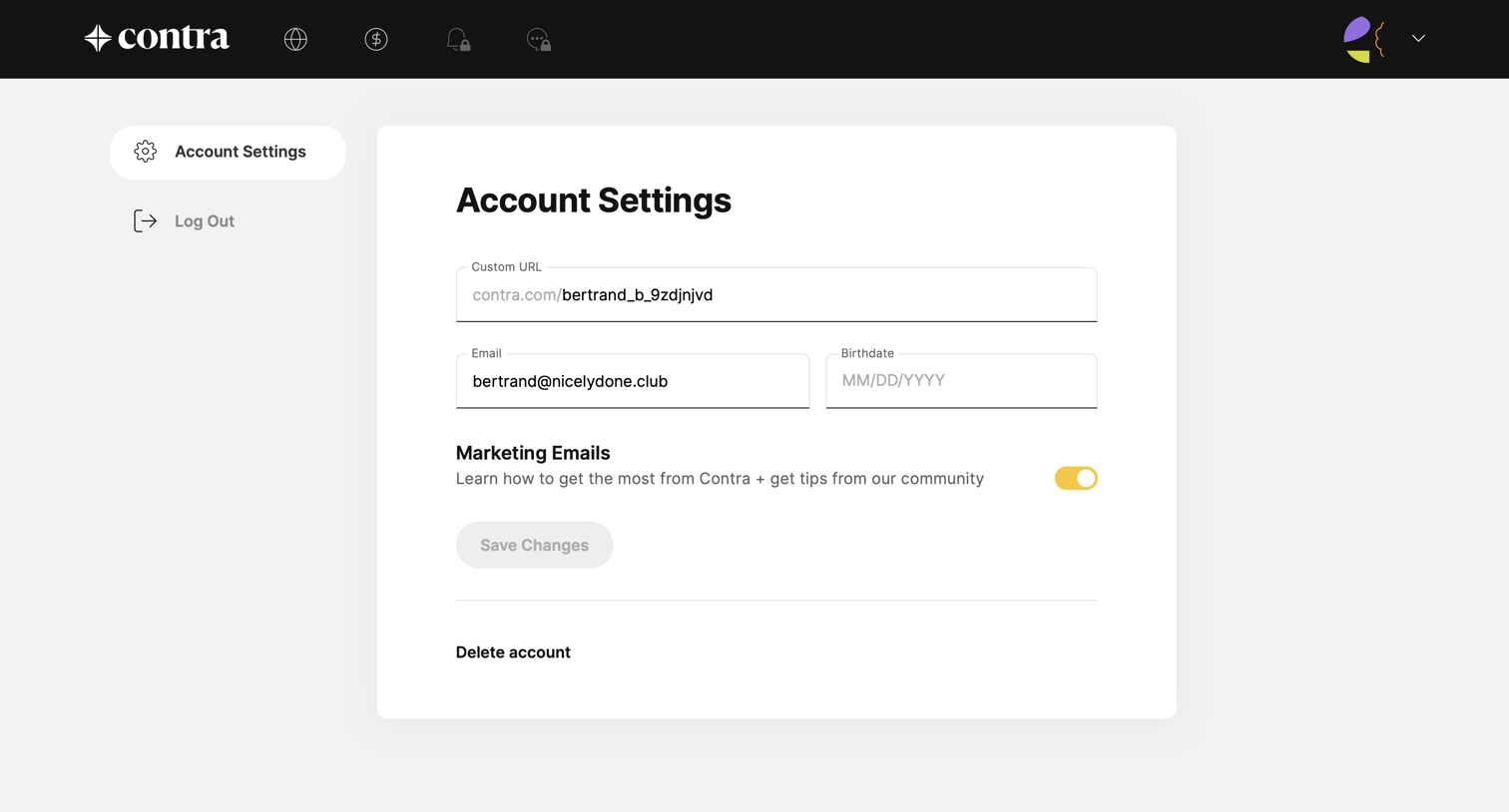Click the locked notifications bell icon
Image resolution: width=1509 pixels, height=812 pixels.
(458, 39)
